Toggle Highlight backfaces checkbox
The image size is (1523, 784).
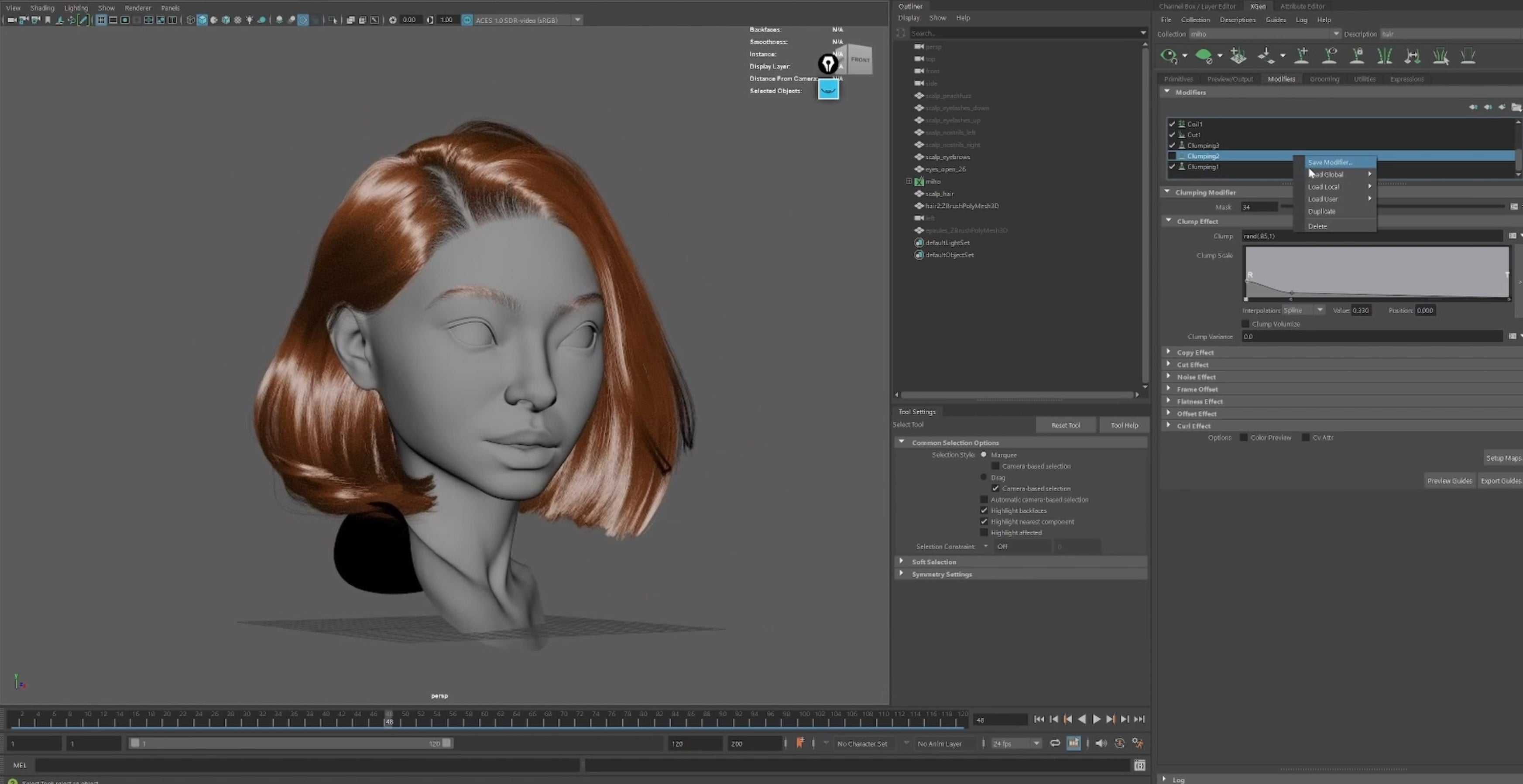click(984, 510)
